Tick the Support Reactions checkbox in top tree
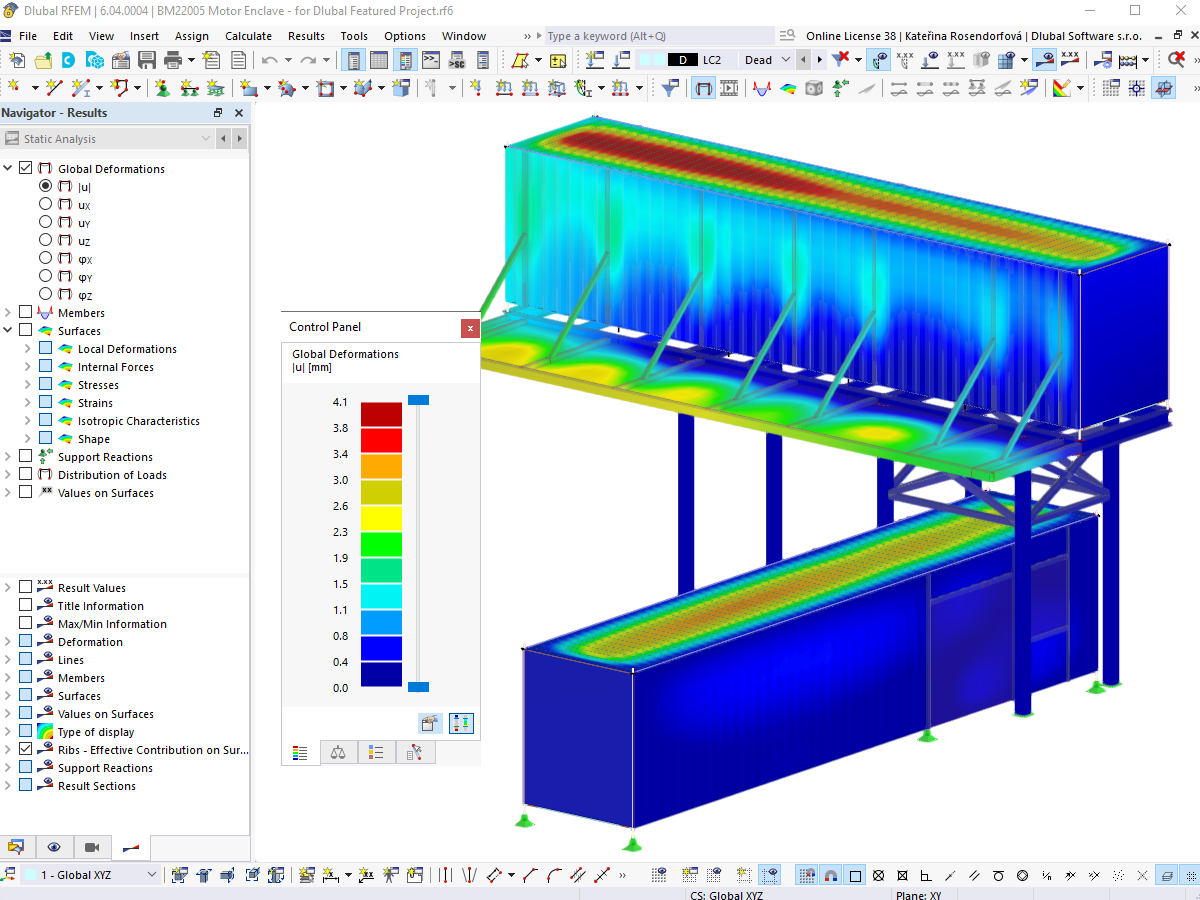The image size is (1200, 900). tap(26, 456)
